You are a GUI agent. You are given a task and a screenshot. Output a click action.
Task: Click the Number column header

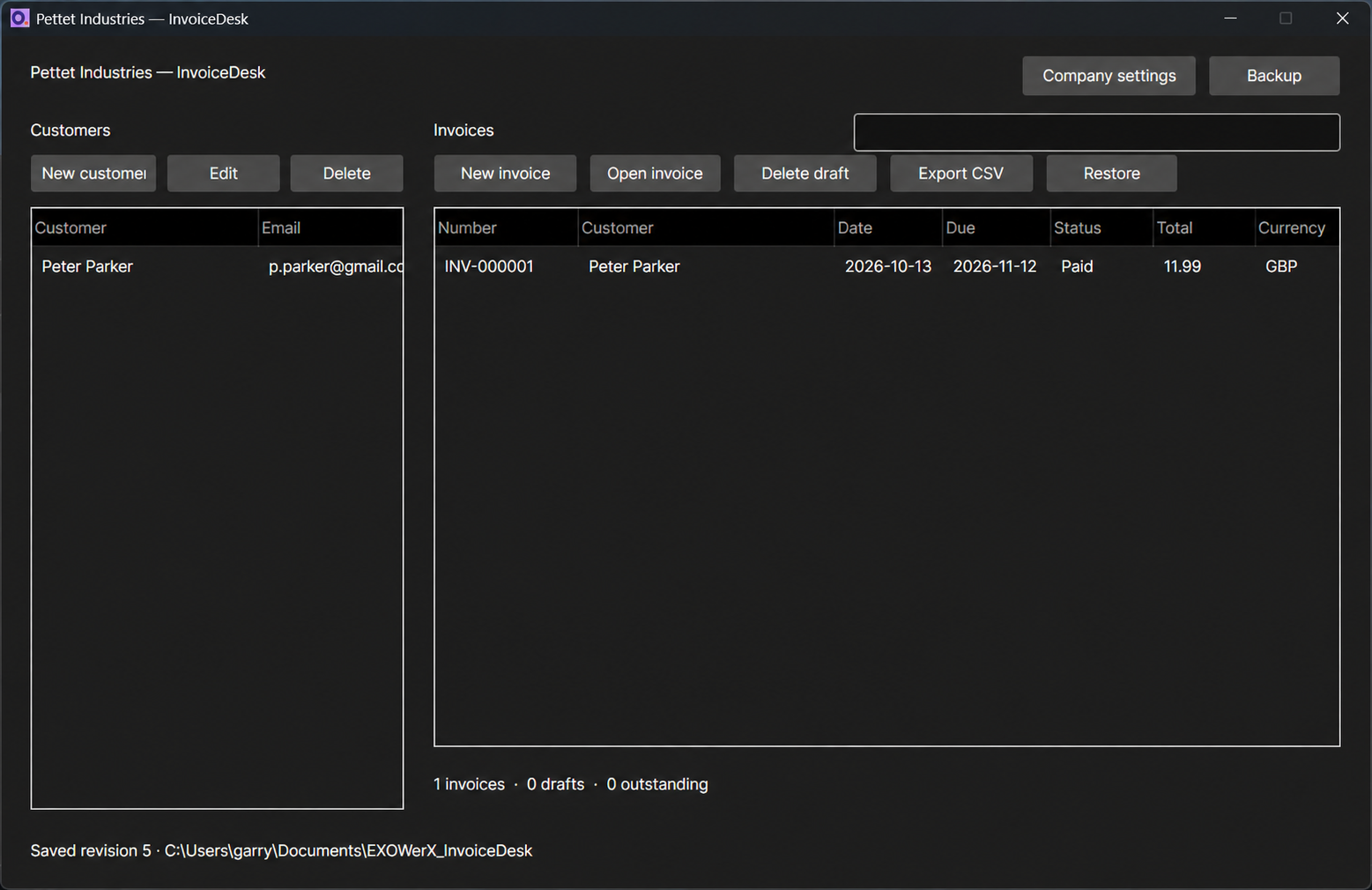click(507, 227)
